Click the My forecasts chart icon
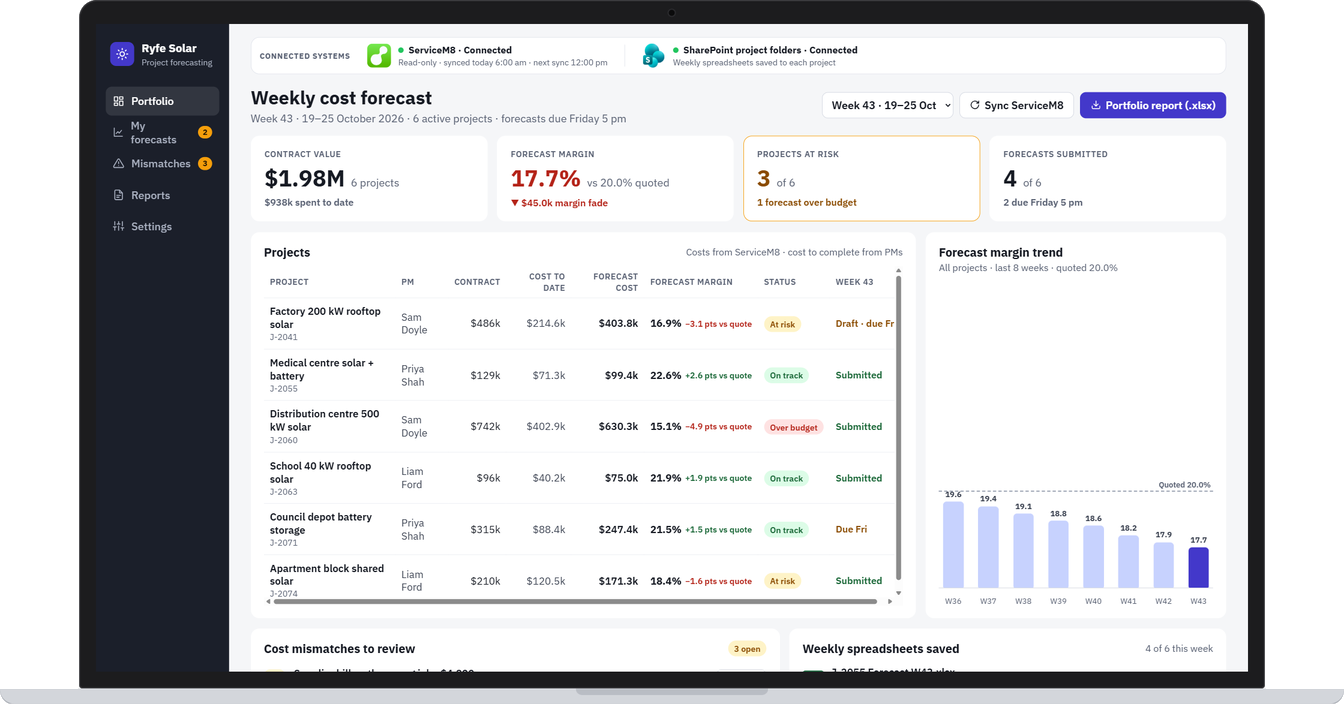The width and height of the screenshot is (1344, 704). click(x=119, y=132)
